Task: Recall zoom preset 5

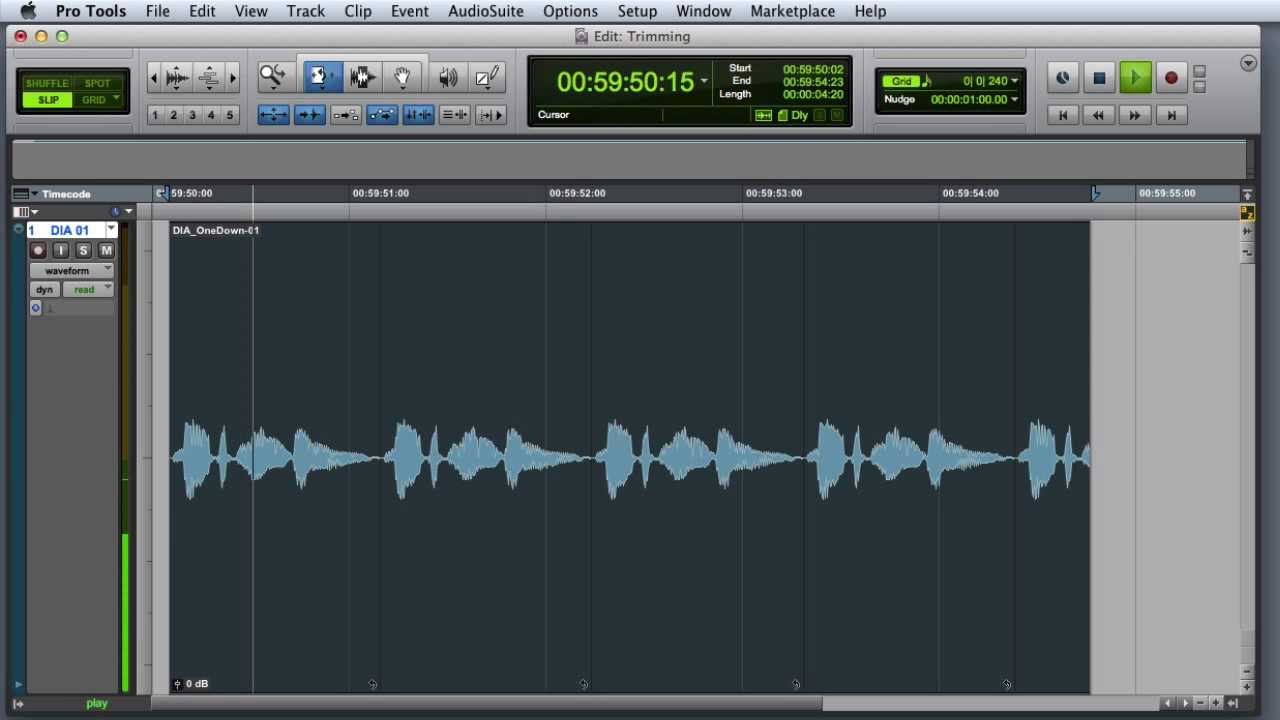Action: pyautogui.click(x=229, y=115)
